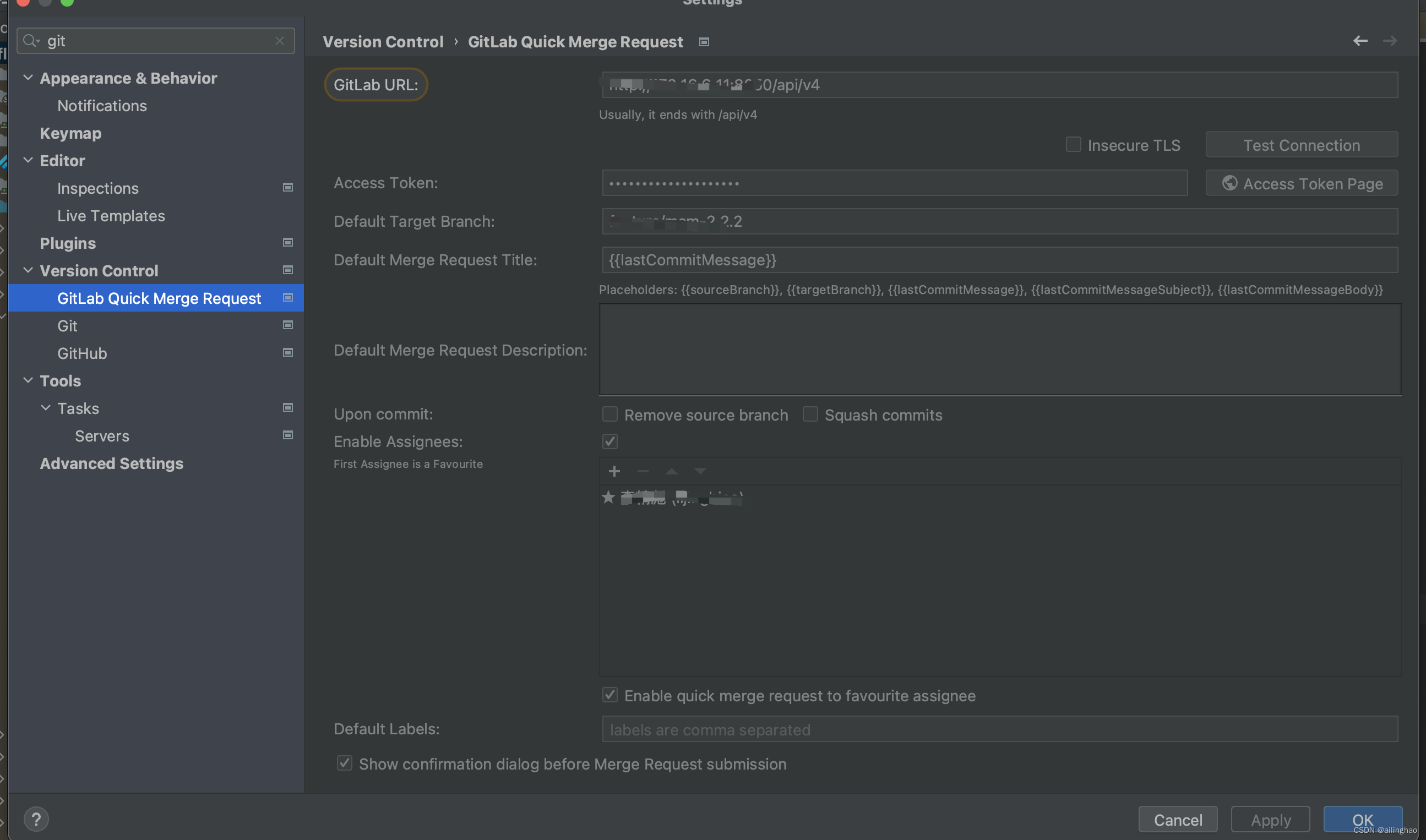Collapse the Tools section

[28, 380]
